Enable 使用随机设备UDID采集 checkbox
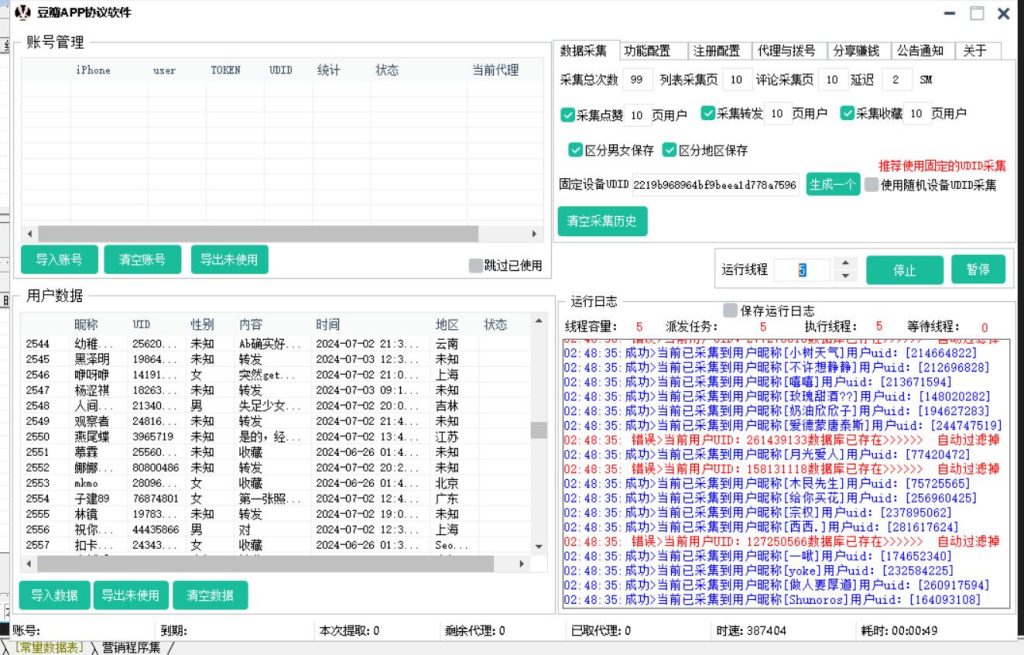Viewport: 1024px width, 655px height. point(872,185)
